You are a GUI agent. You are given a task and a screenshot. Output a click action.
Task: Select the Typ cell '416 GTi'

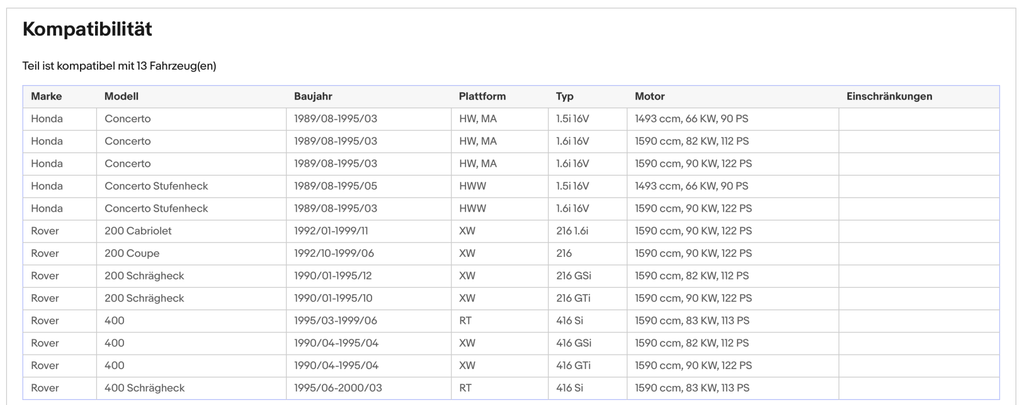(x=573, y=366)
